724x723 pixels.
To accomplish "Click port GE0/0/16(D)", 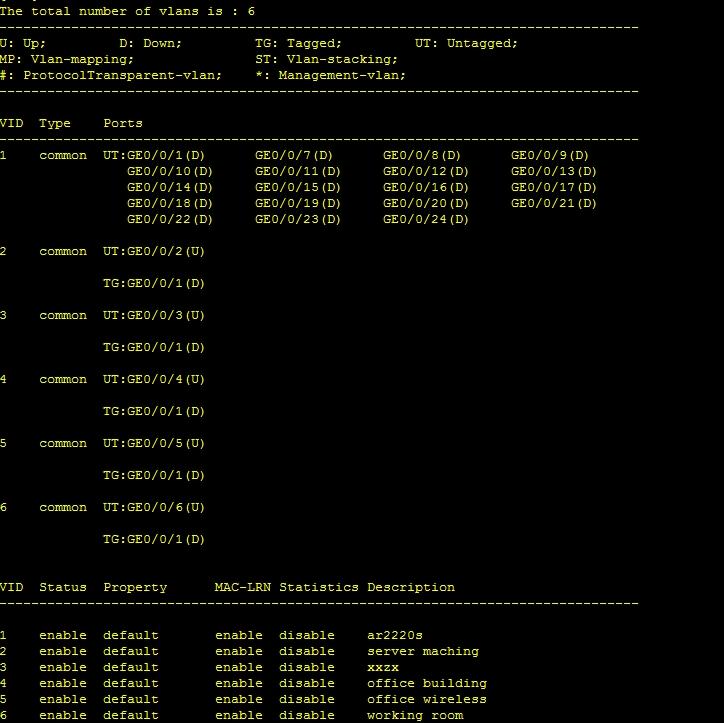I will 425,187.
